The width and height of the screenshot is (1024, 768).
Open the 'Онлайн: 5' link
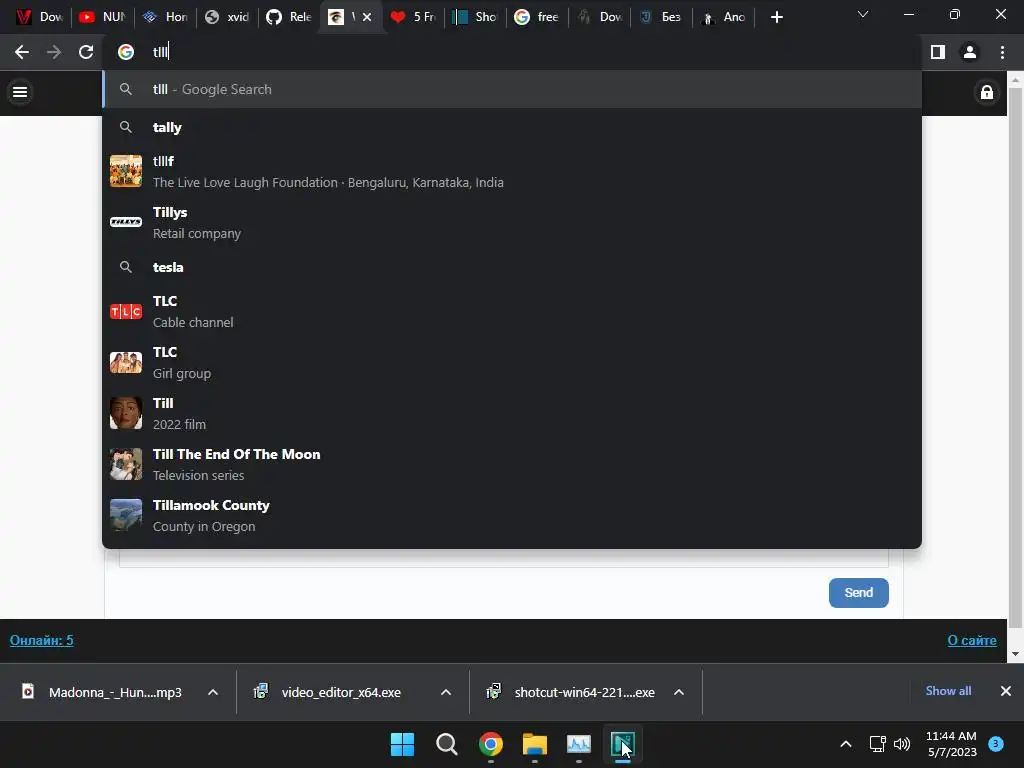click(x=41, y=640)
